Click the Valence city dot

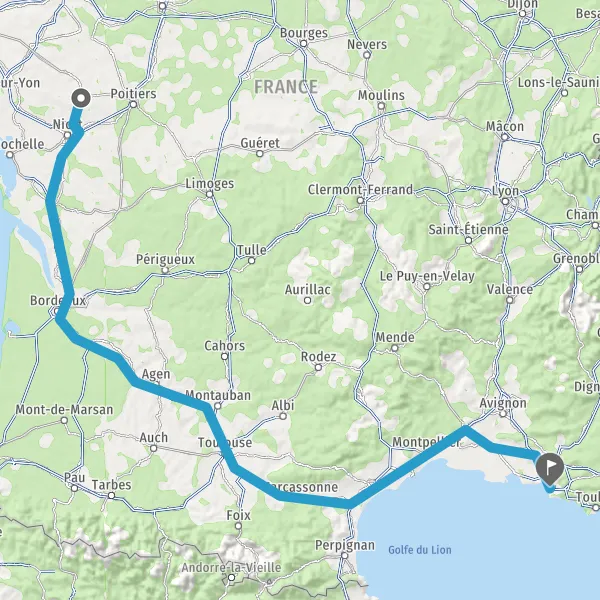coord(510,300)
